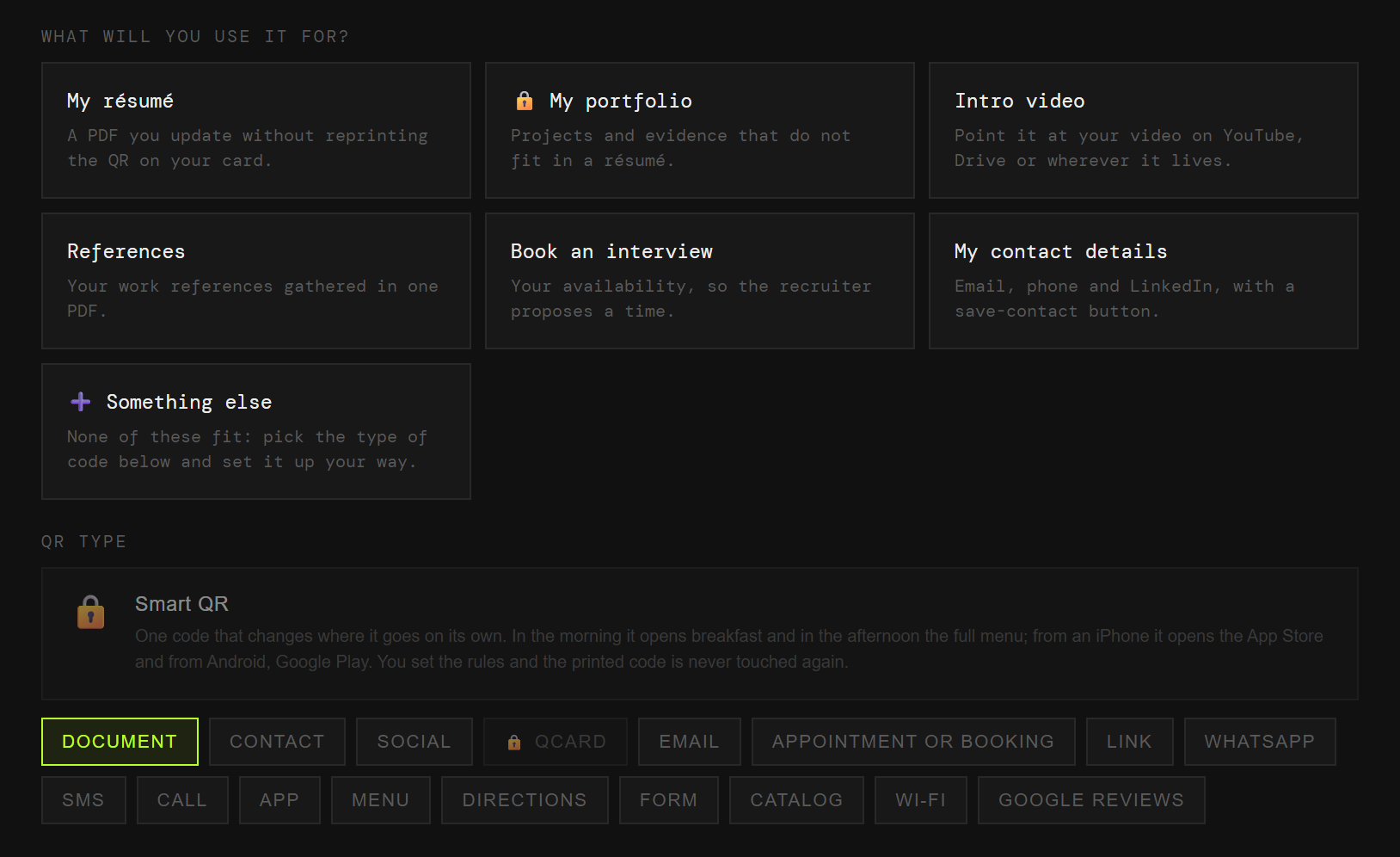Pick the GOOGLE REVIEWS type

tap(1091, 800)
